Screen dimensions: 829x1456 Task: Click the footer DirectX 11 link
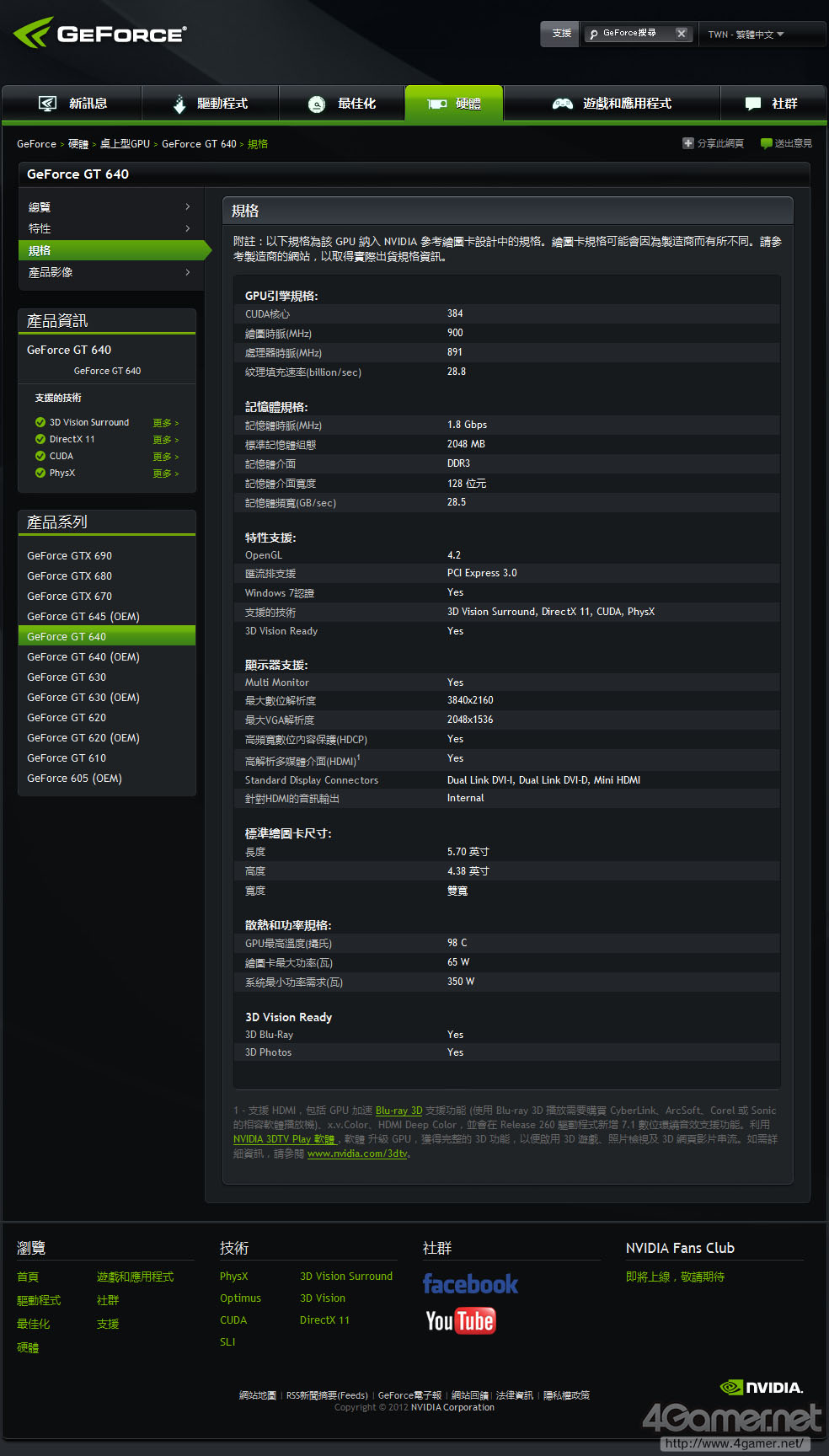coord(324,1320)
